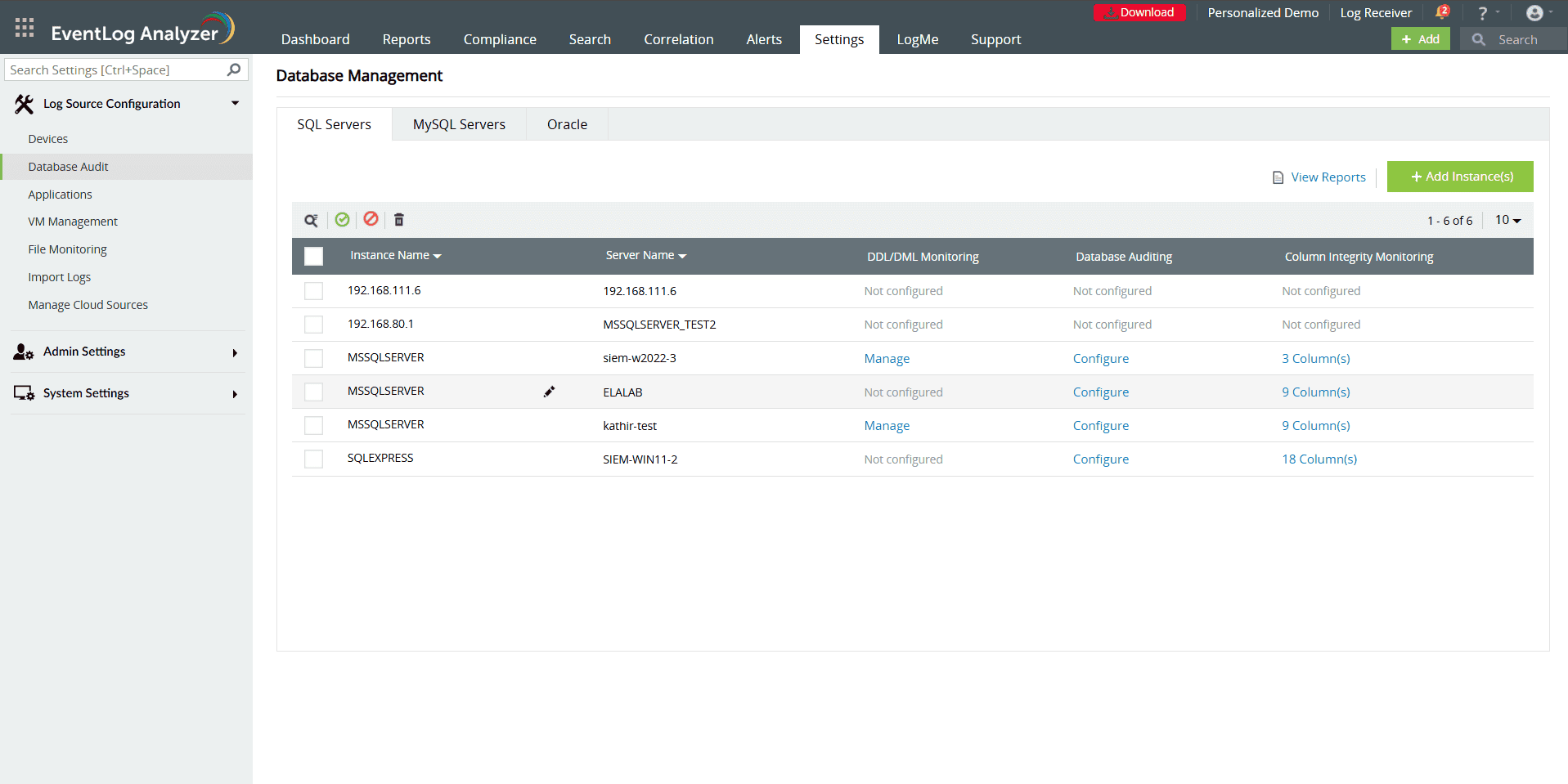Expand the Admin Settings section

coord(83,352)
